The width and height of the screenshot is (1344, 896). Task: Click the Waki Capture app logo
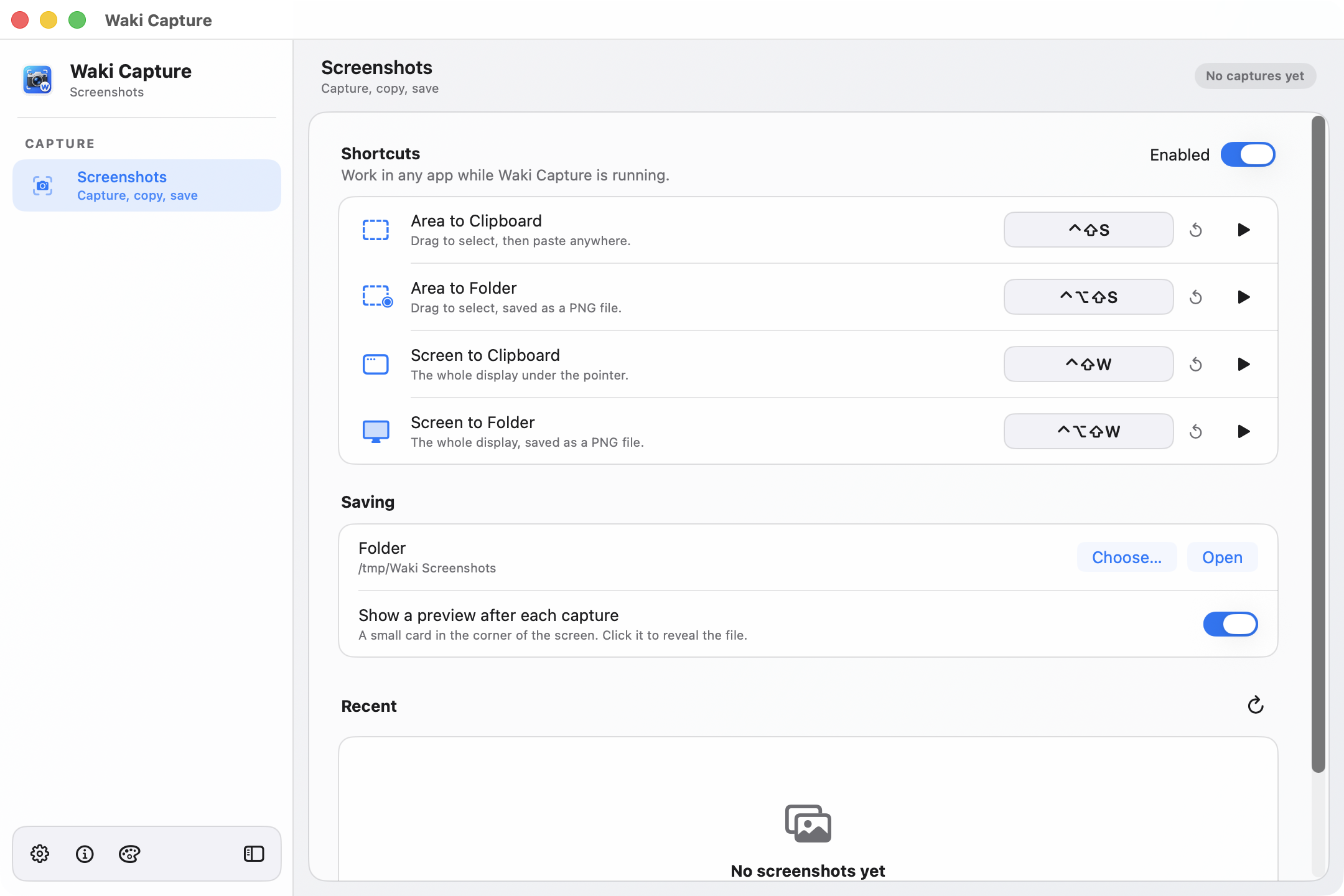coord(37,80)
